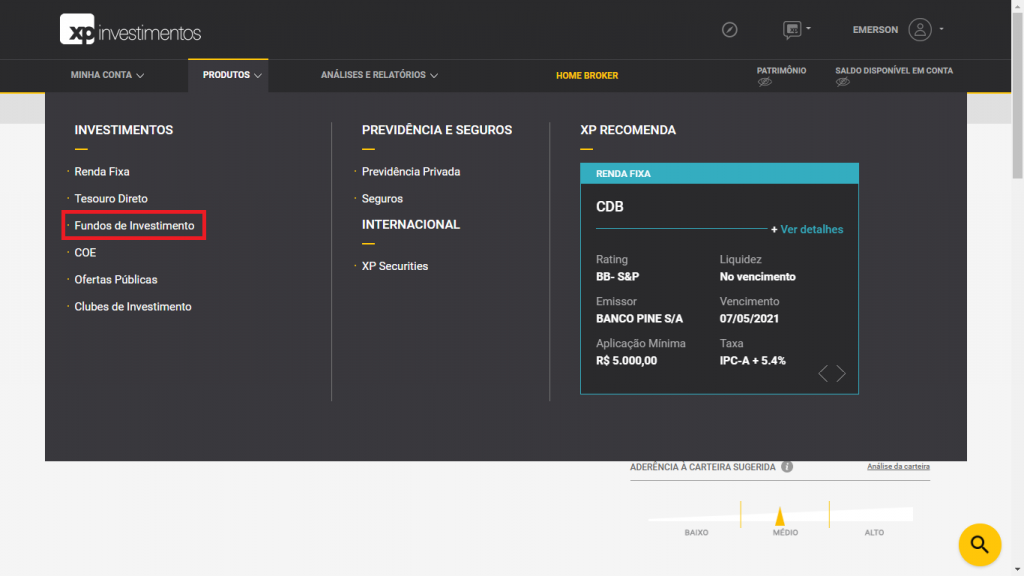Select Tesouro Direto menu entry
Image resolution: width=1024 pixels, height=576 pixels.
111,199
